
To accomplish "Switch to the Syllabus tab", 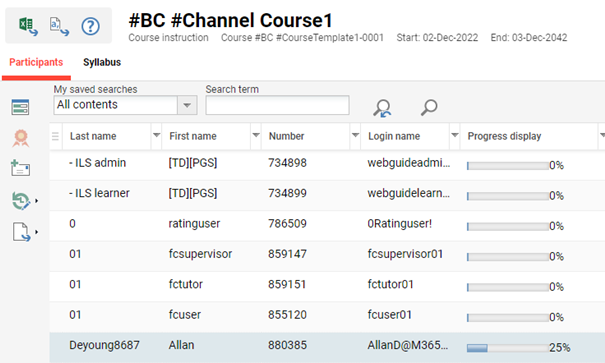I will pos(102,62).
